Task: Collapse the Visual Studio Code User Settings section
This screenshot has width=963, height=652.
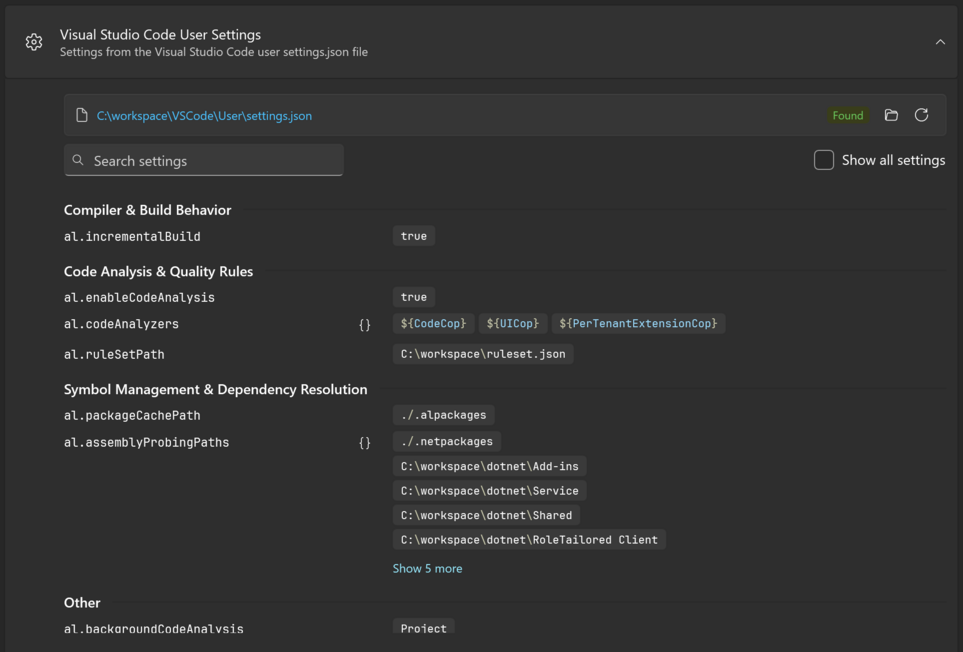Action: click(940, 42)
